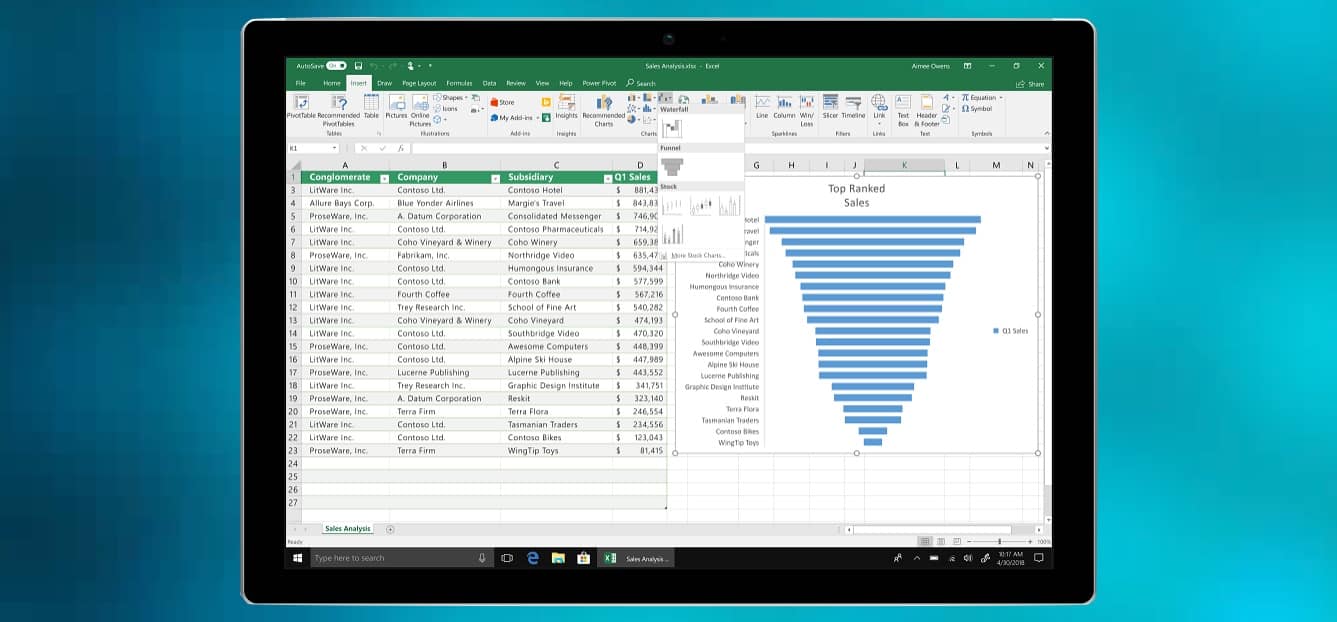Insert a Slicer filter
The image size is (1337, 622).
830,108
